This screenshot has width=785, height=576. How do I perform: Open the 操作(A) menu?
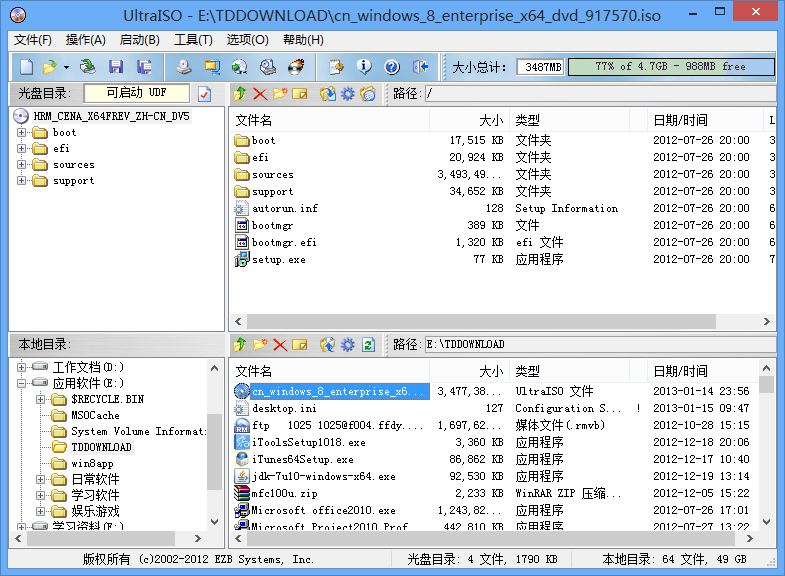86,40
